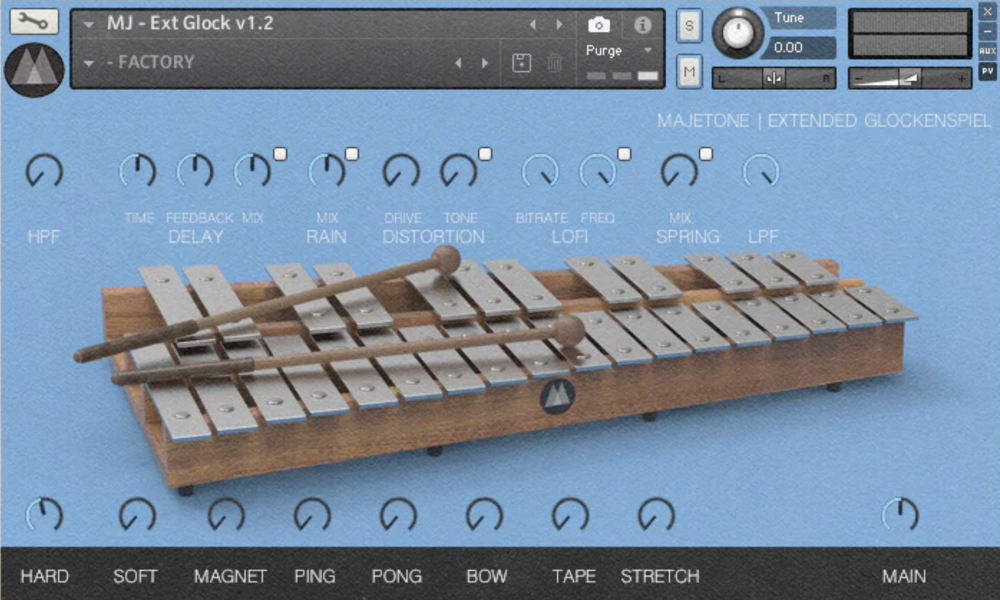The height and width of the screenshot is (600, 1000).
Task: Click the Majetone badge on glockenspiel
Action: [557, 396]
